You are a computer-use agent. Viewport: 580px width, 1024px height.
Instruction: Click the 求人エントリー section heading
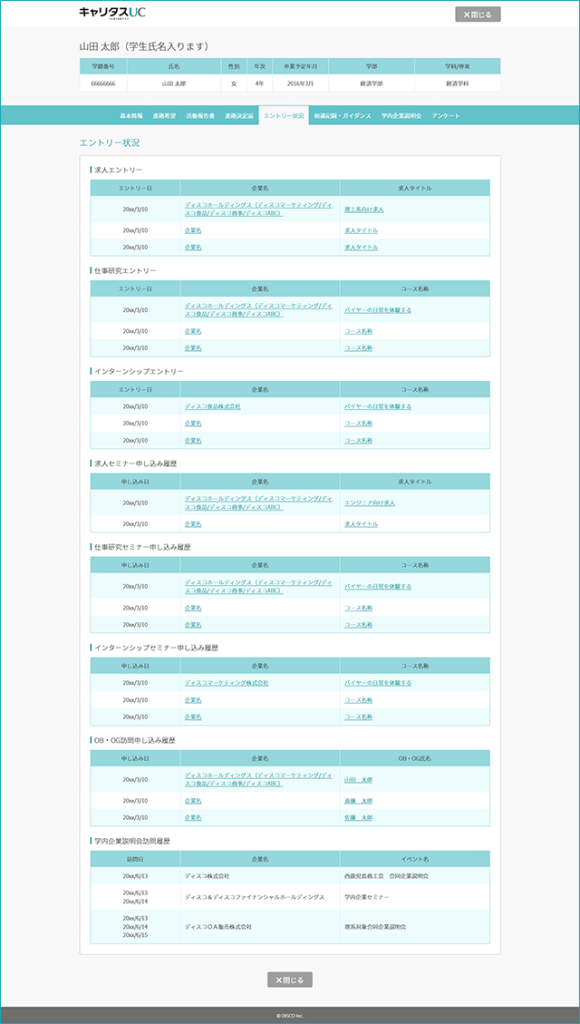coord(118,170)
